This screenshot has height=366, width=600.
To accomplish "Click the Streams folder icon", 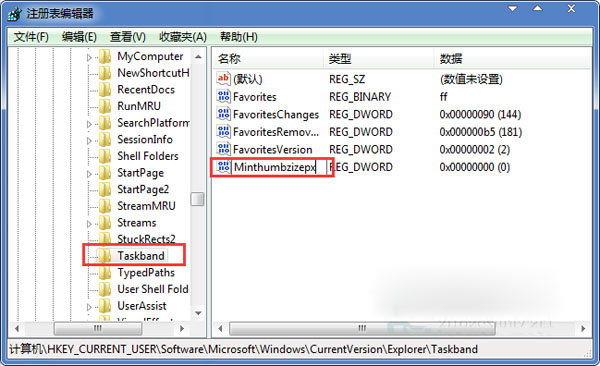I will tap(105, 223).
